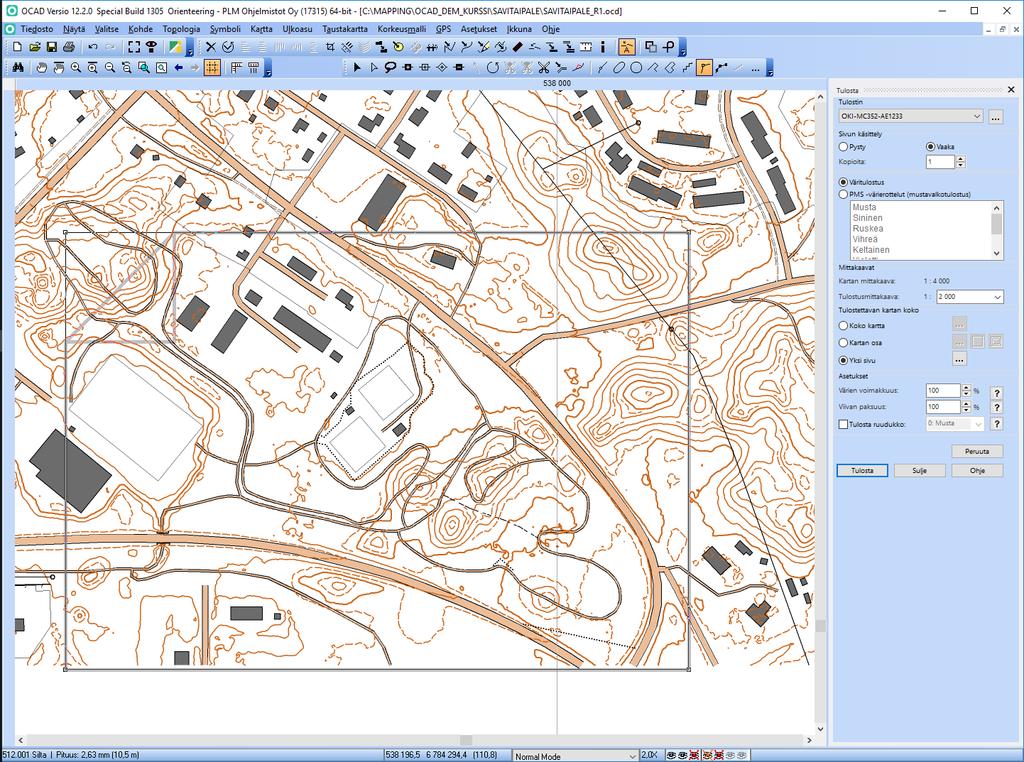Select Yksi sivu radio button

pos(843,360)
